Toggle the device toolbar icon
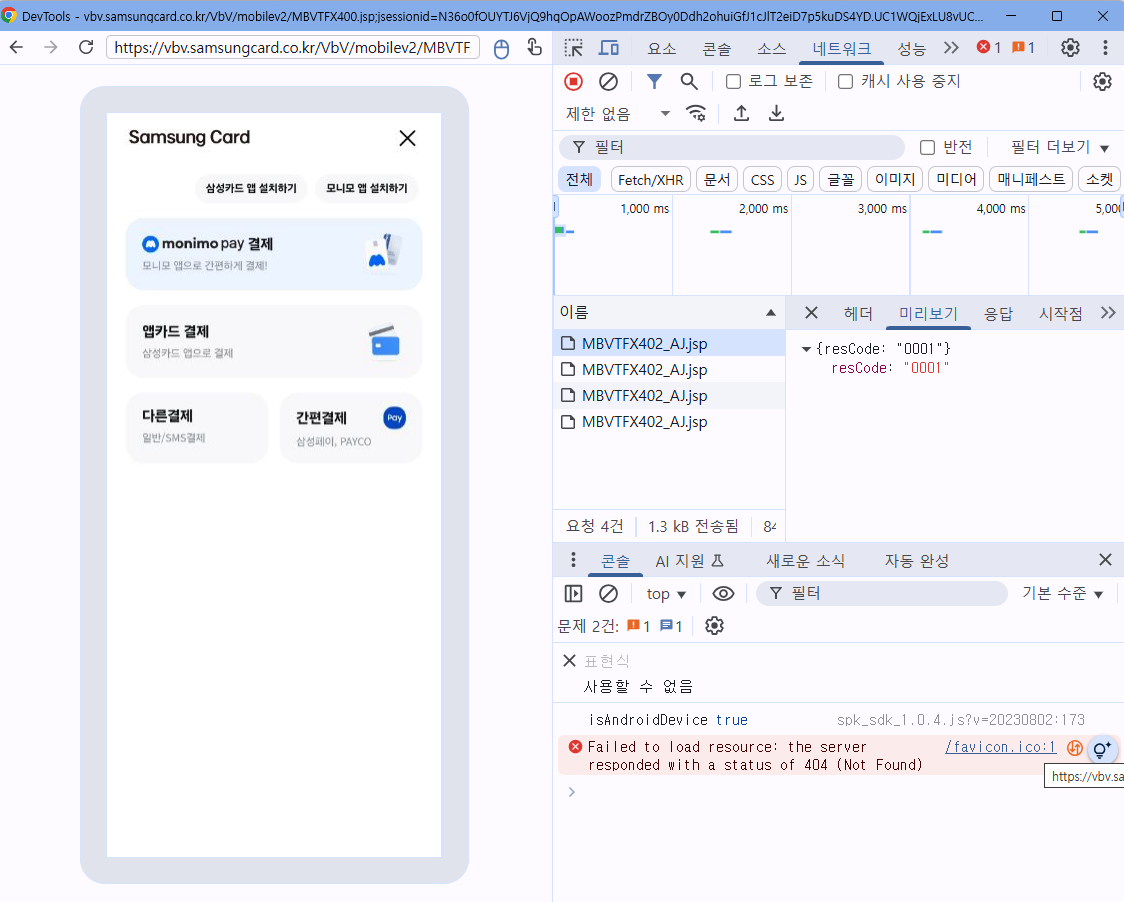 [609, 48]
